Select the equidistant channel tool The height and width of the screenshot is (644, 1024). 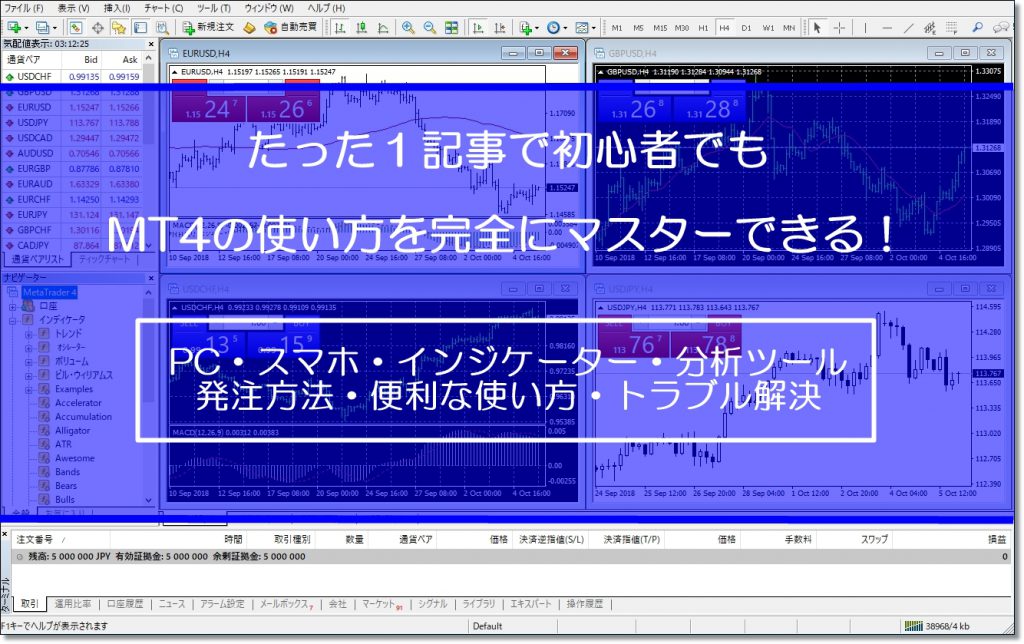tap(930, 28)
